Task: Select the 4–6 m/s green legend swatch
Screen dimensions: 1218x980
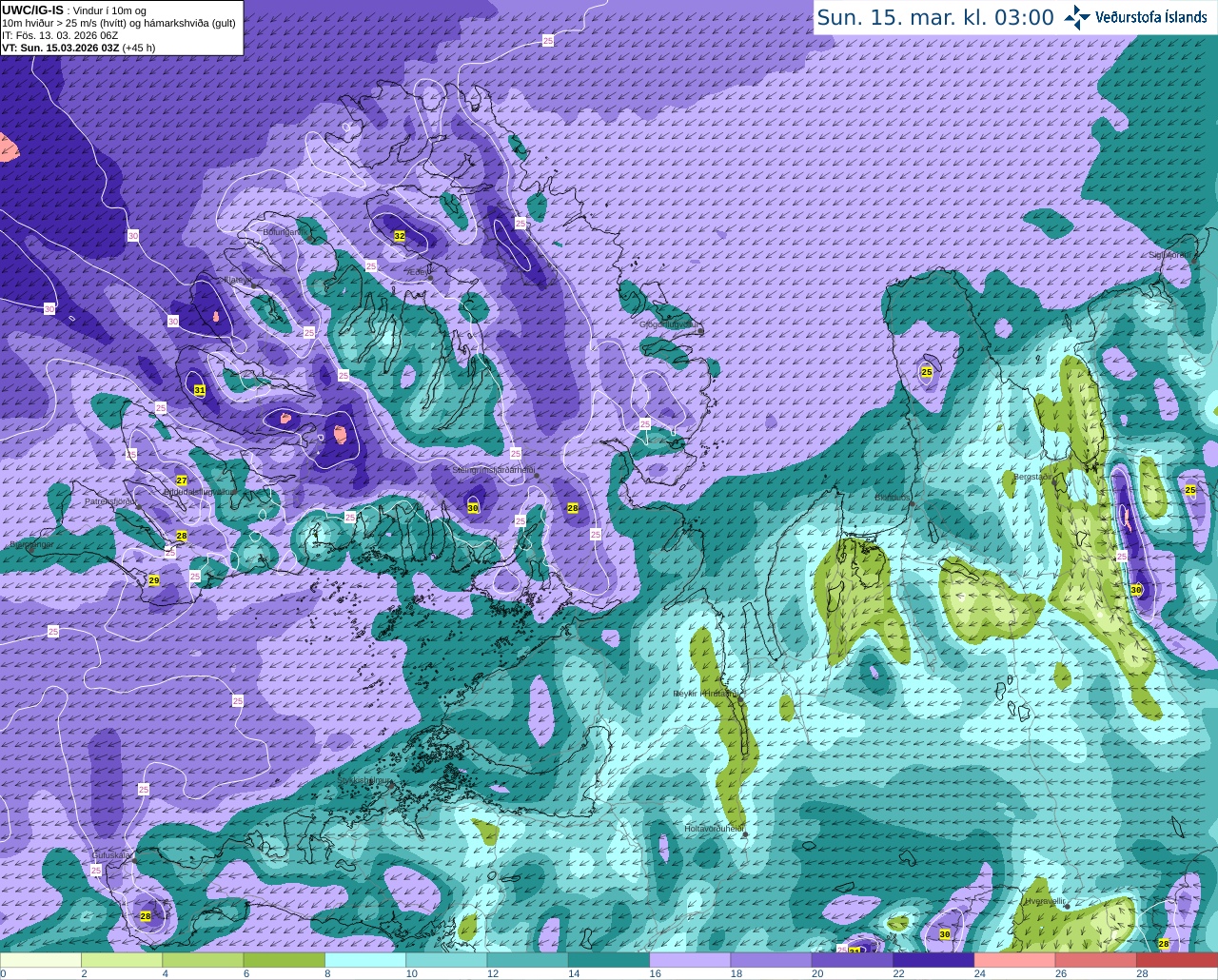Action: (x=203, y=960)
